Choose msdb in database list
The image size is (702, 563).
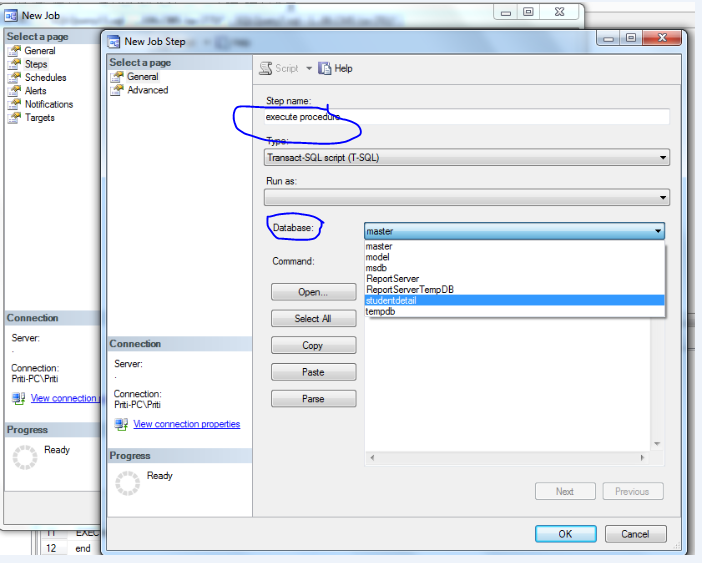pos(514,268)
